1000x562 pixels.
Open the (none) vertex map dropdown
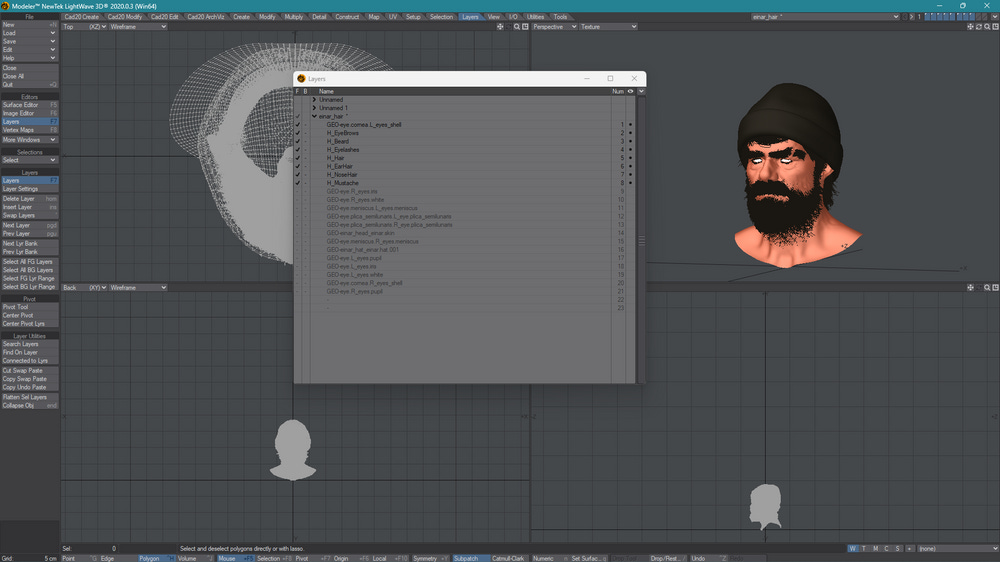(957, 549)
